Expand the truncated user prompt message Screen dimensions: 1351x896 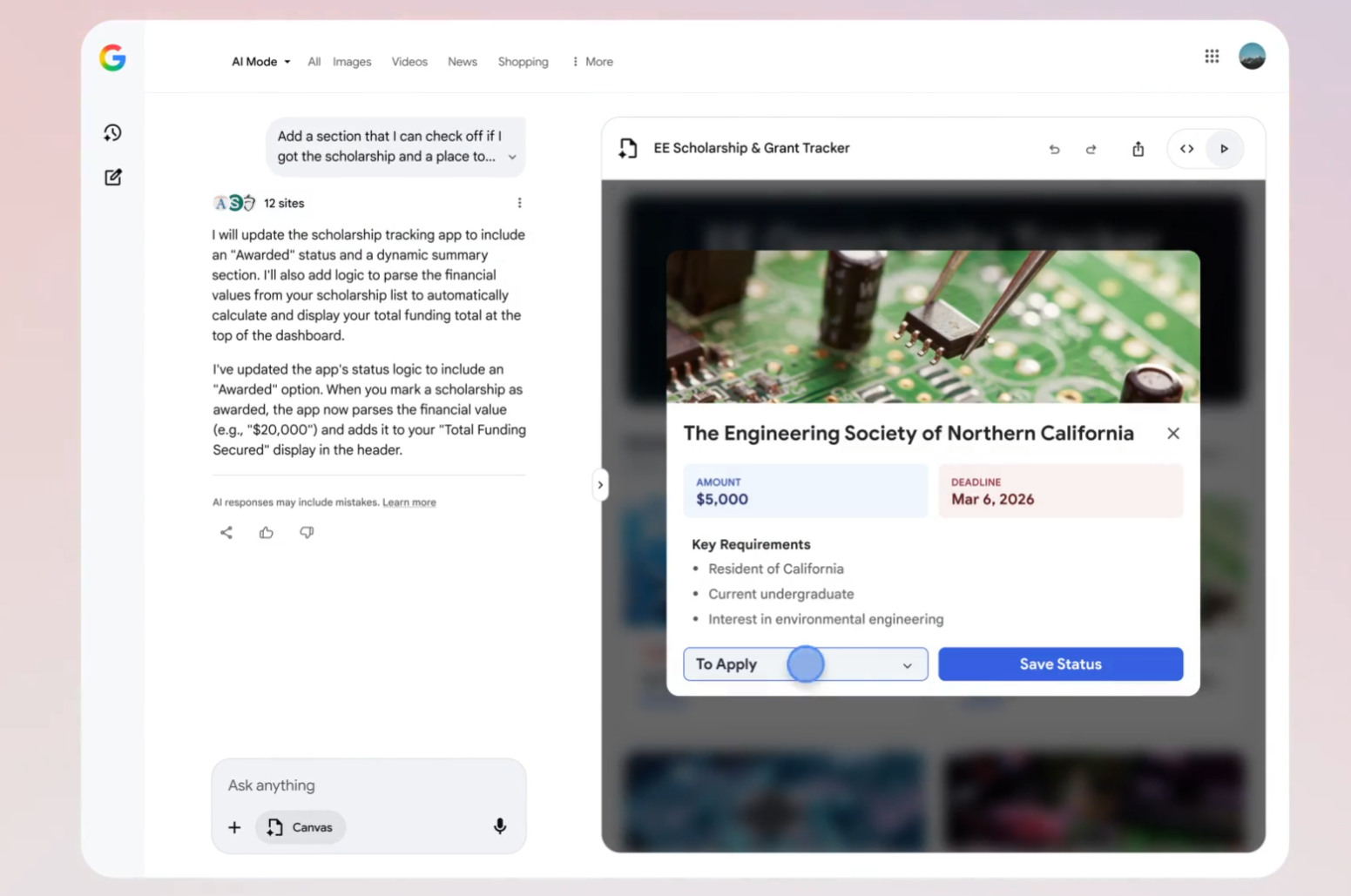click(x=512, y=158)
